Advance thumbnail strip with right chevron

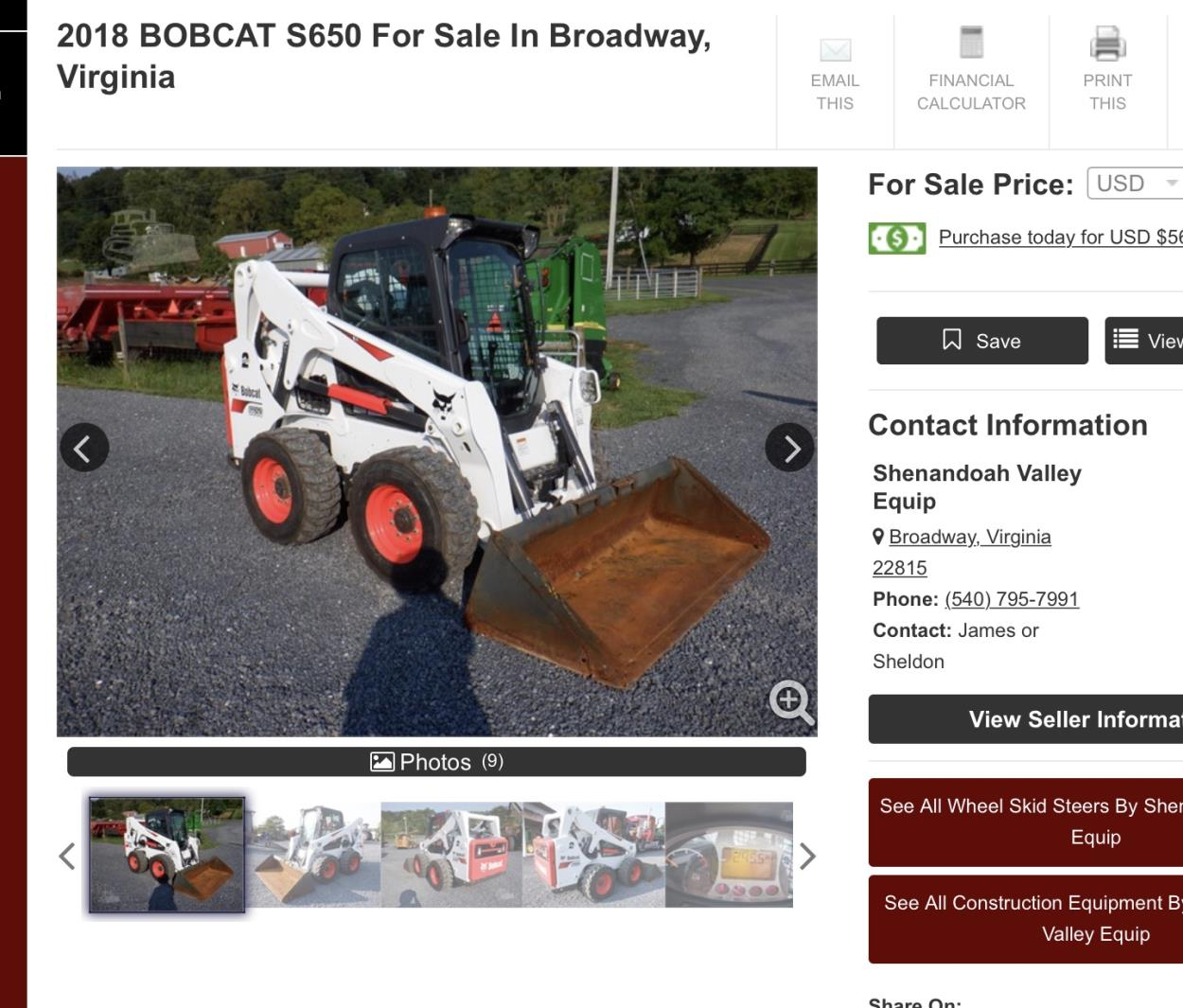(807, 857)
